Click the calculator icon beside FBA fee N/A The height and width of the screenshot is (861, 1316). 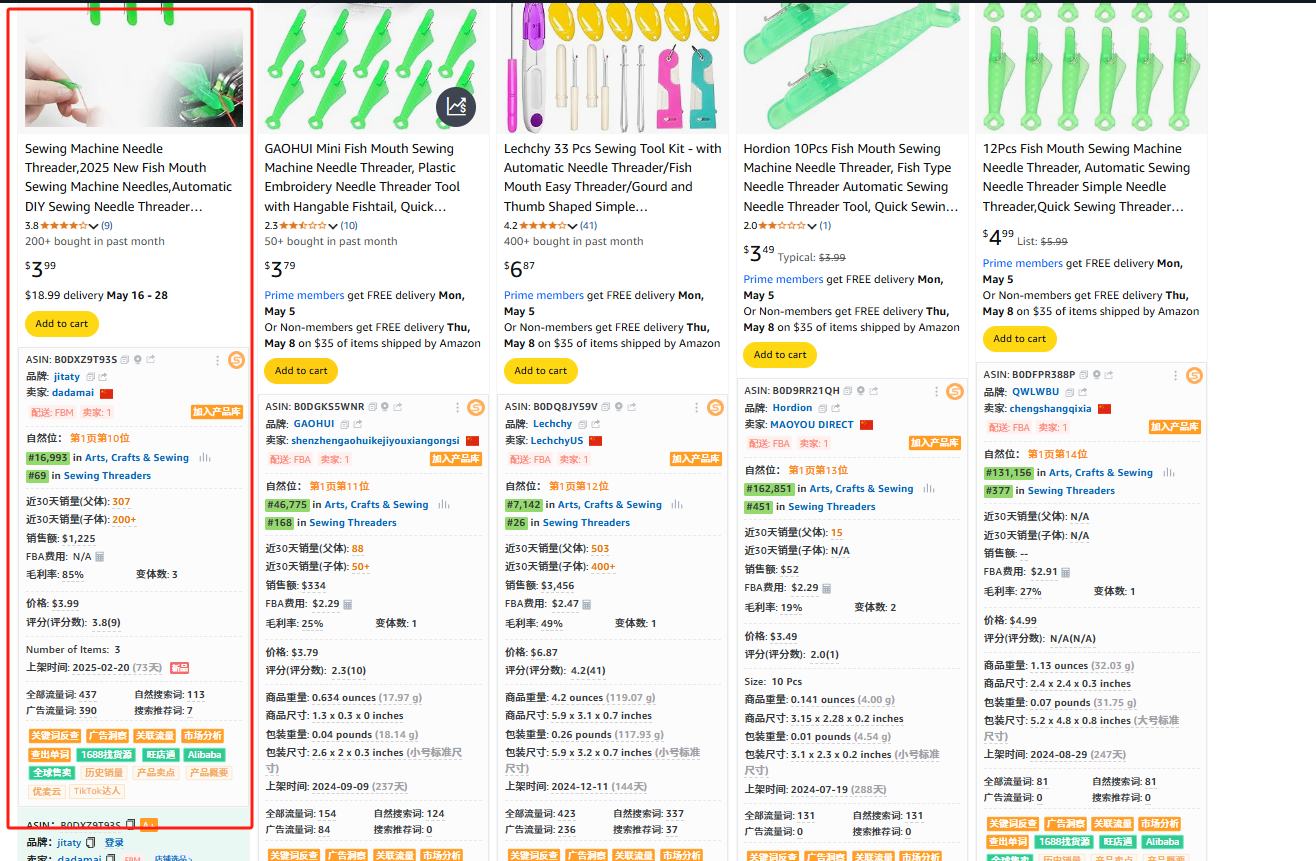pyautogui.click(x=100, y=556)
